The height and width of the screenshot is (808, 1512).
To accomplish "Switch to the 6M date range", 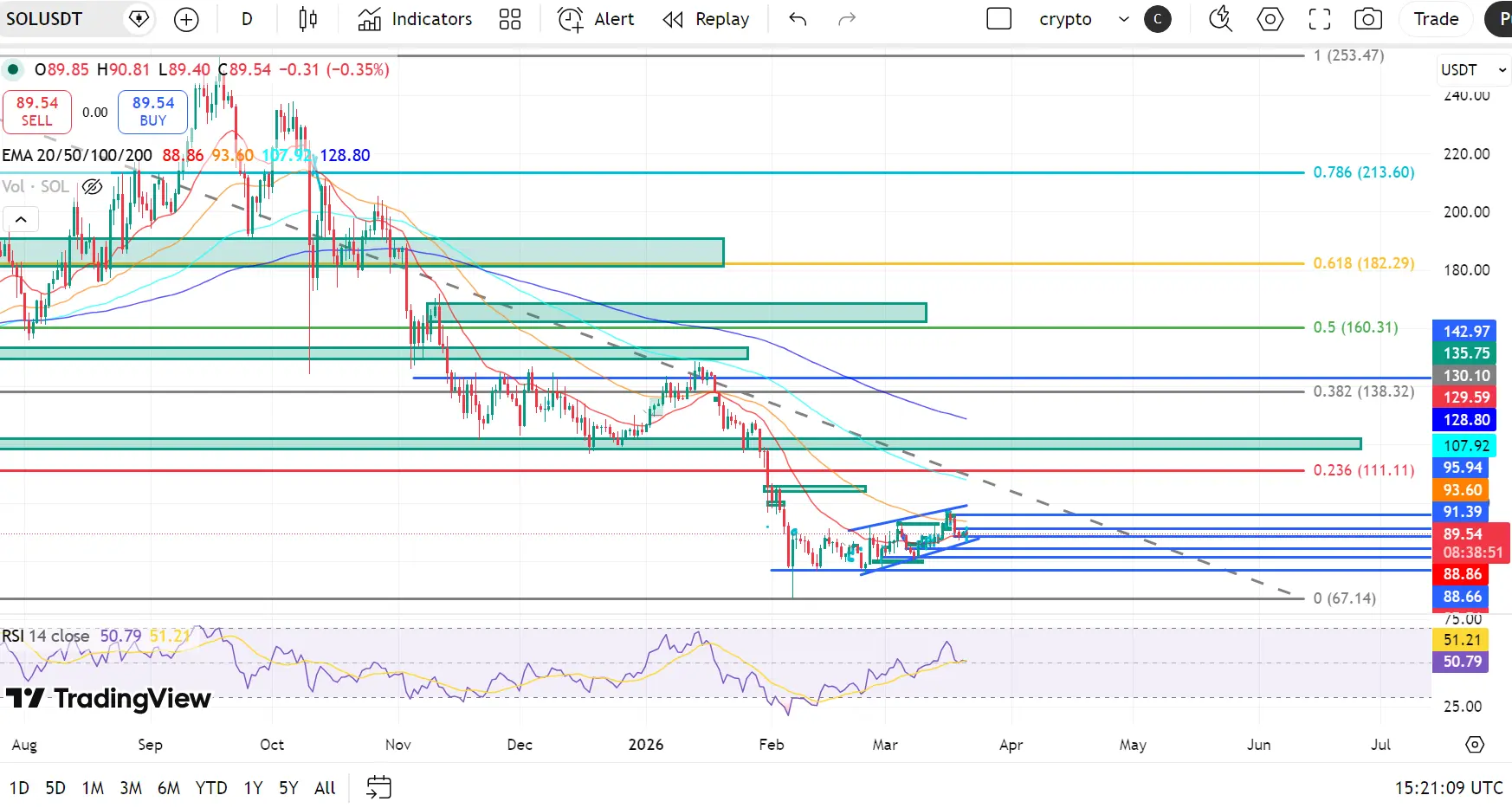I will pos(169,787).
